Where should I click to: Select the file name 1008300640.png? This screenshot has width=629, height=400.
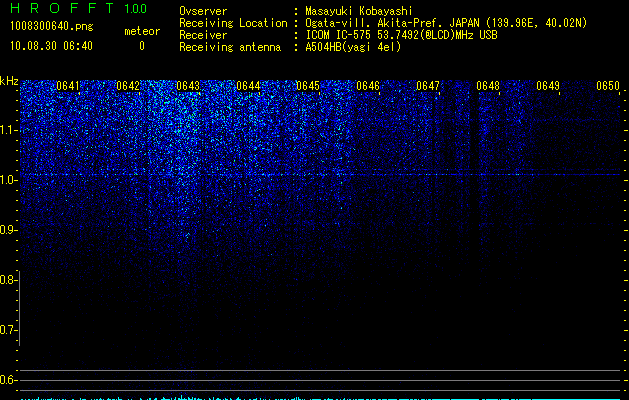click(x=52, y=26)
